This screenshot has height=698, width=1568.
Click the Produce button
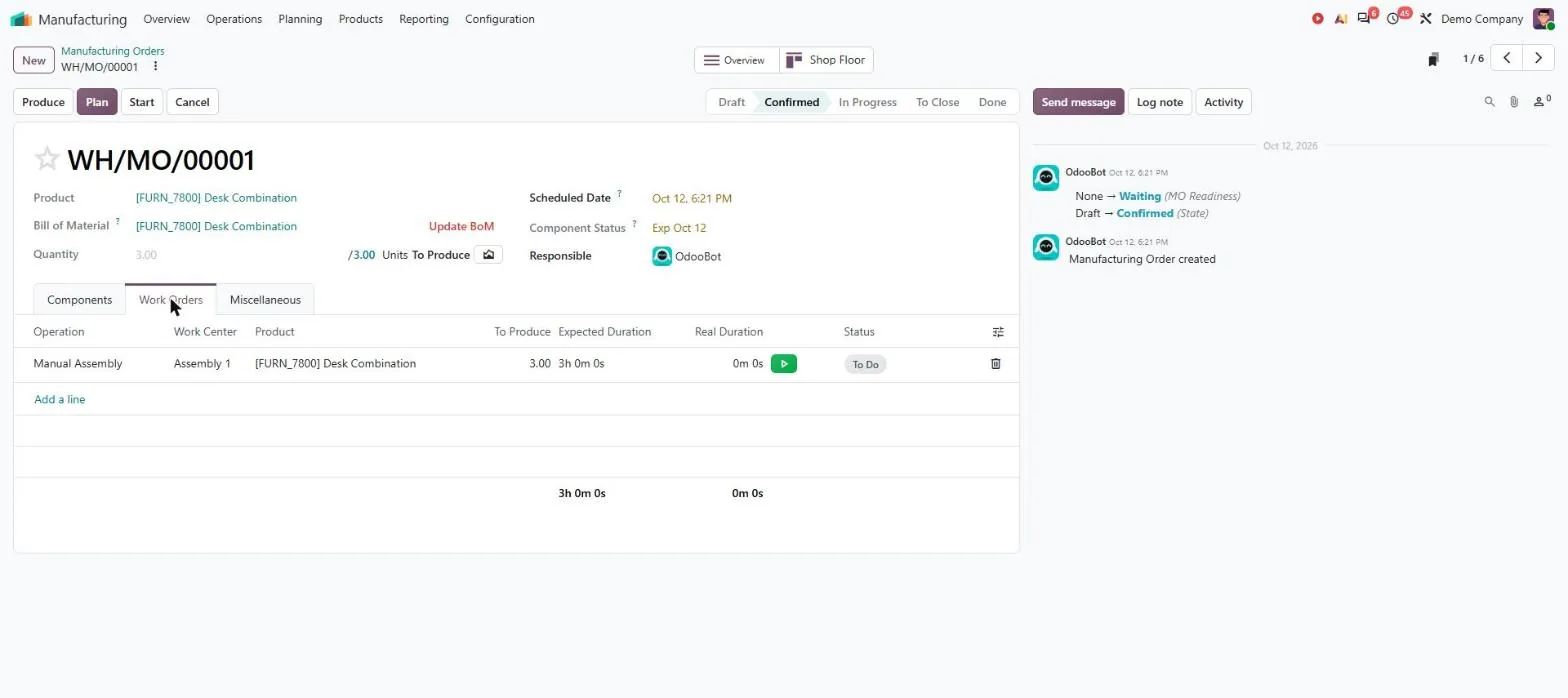(43, 102)
